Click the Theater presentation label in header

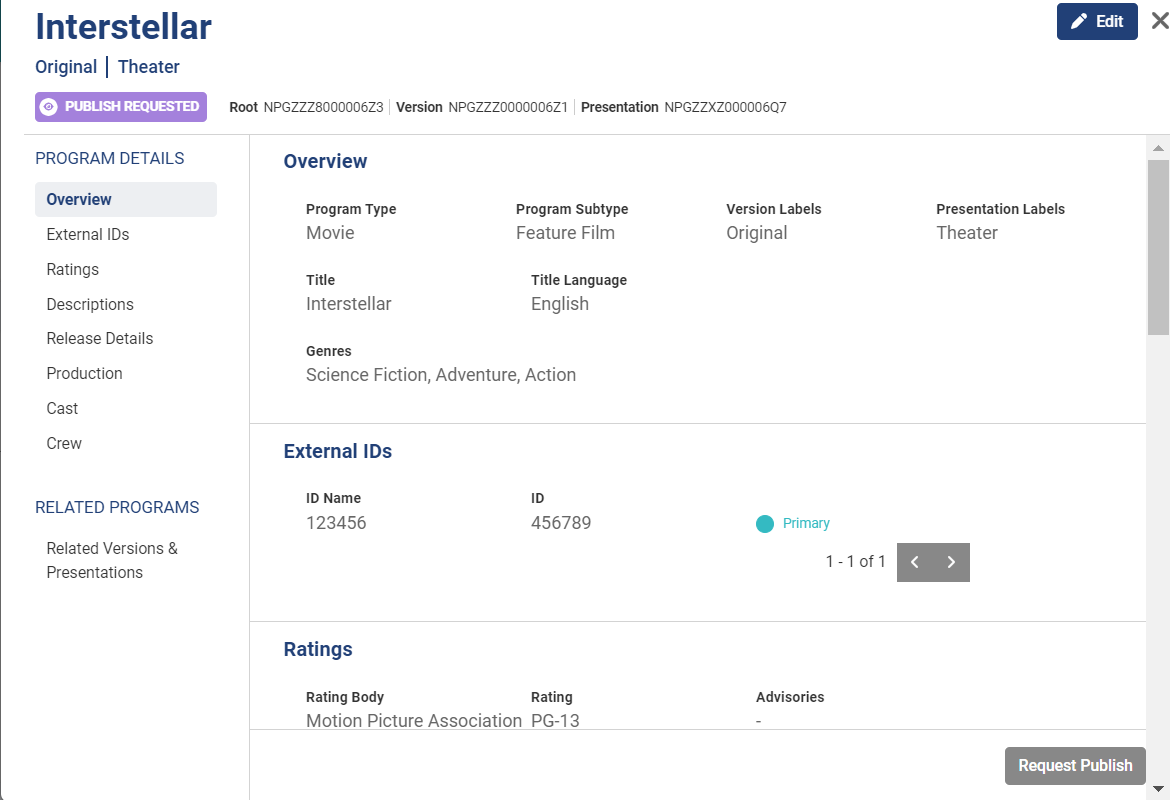(149, 67)
